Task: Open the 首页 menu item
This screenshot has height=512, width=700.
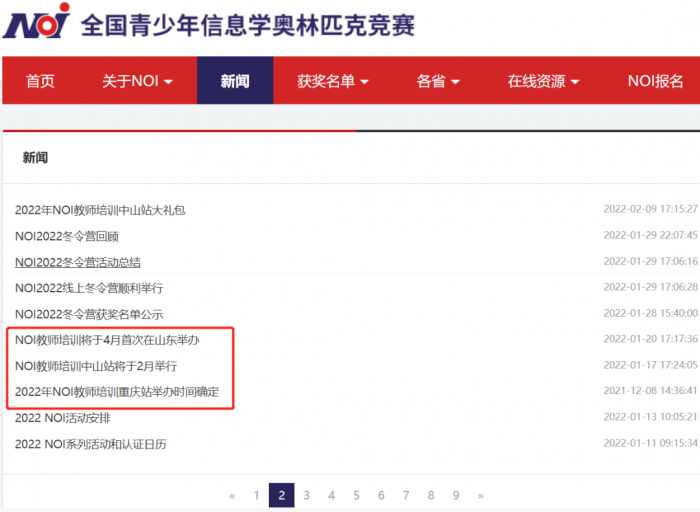Action: pyautogui.click(x=40, y=81)
